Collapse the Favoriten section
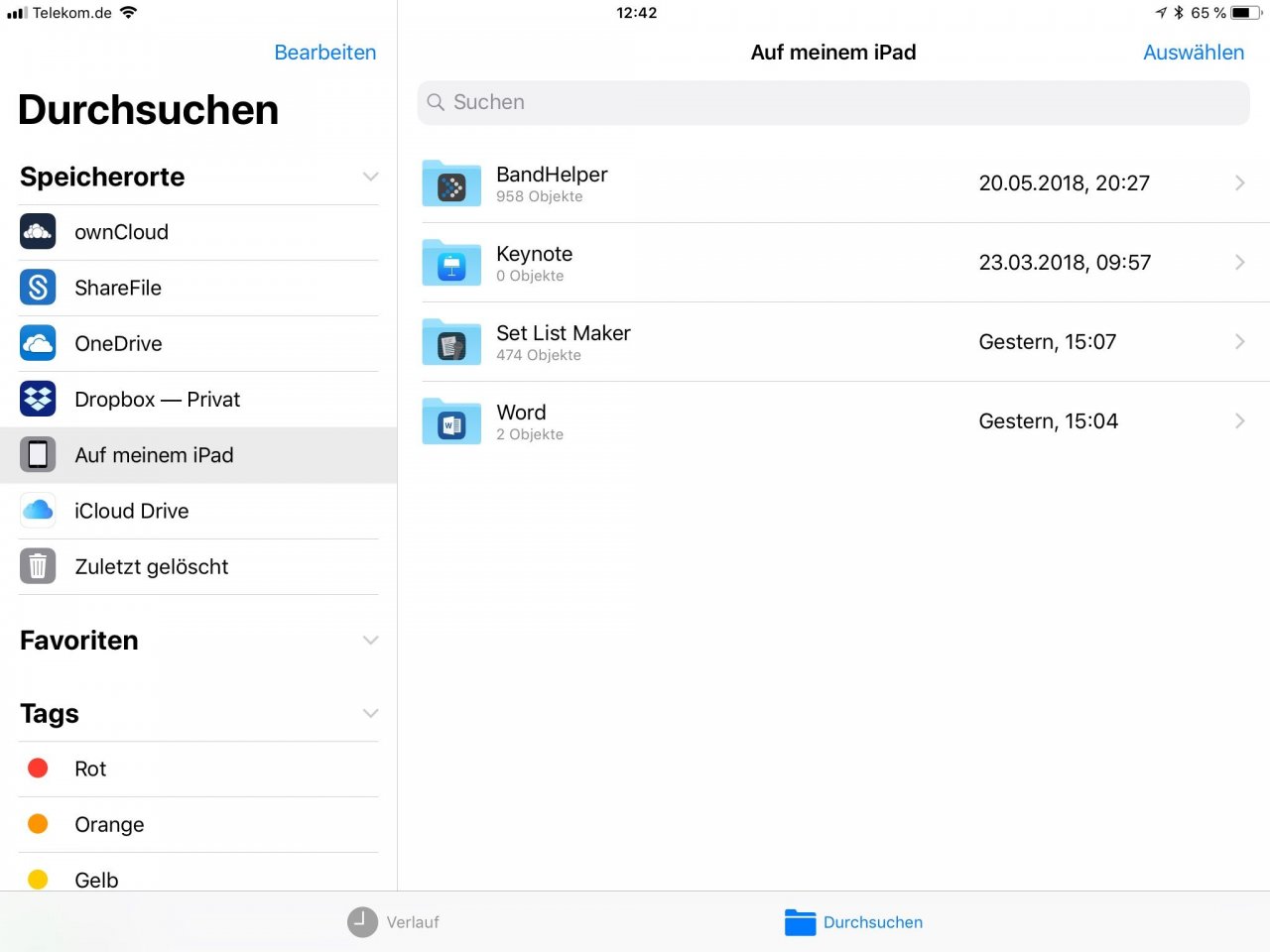 370,640
